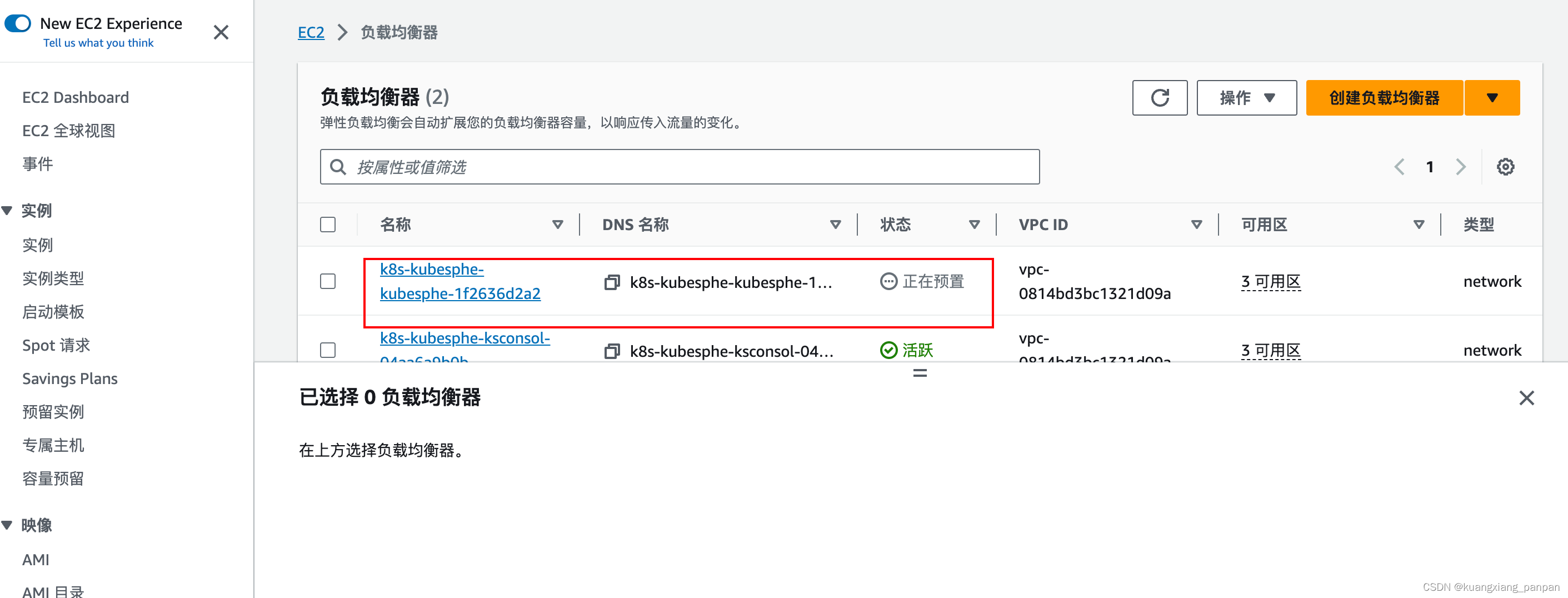Go to the previous page of results
This screenshot has width=1568, height=598.
[1400, 167]
